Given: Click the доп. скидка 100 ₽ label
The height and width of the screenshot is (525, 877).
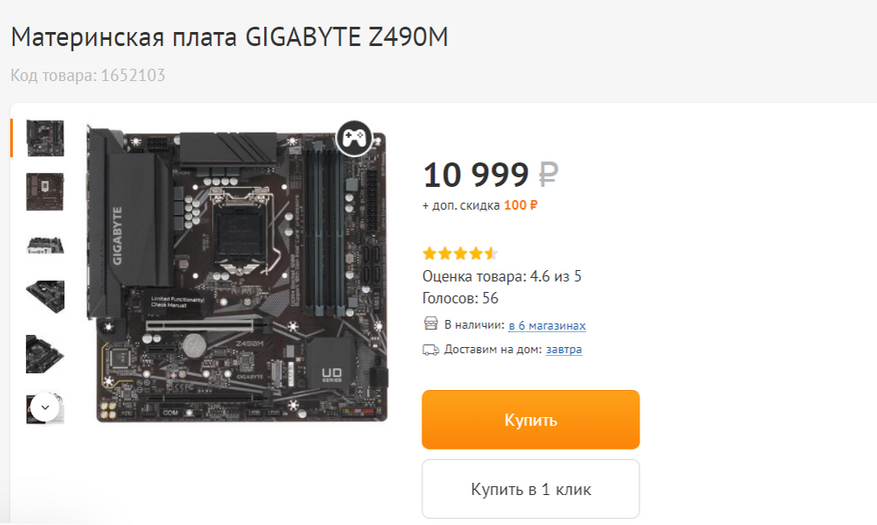Looking at the screenshot, I should (x=480, y=205).
